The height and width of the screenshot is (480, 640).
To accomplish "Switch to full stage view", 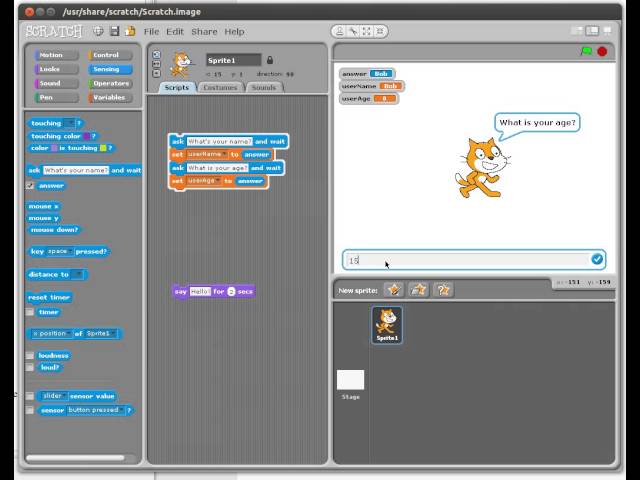I will pos(592,31).
